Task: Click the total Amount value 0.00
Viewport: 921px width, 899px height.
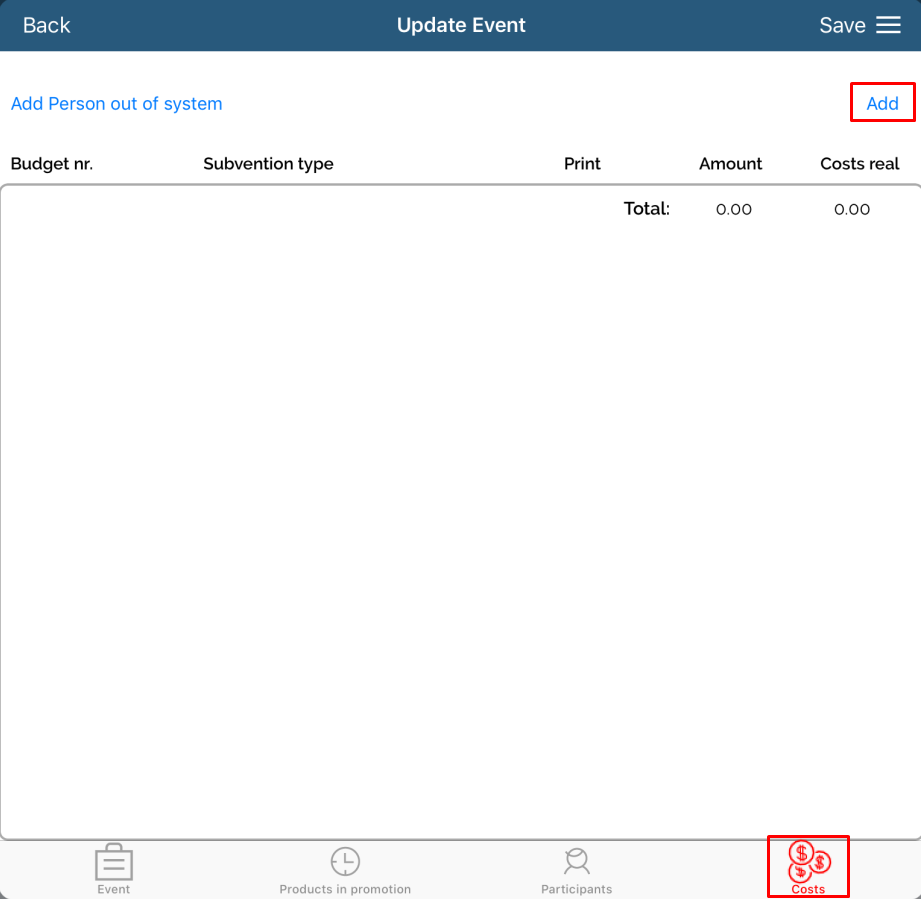Action: click(733, 209)
